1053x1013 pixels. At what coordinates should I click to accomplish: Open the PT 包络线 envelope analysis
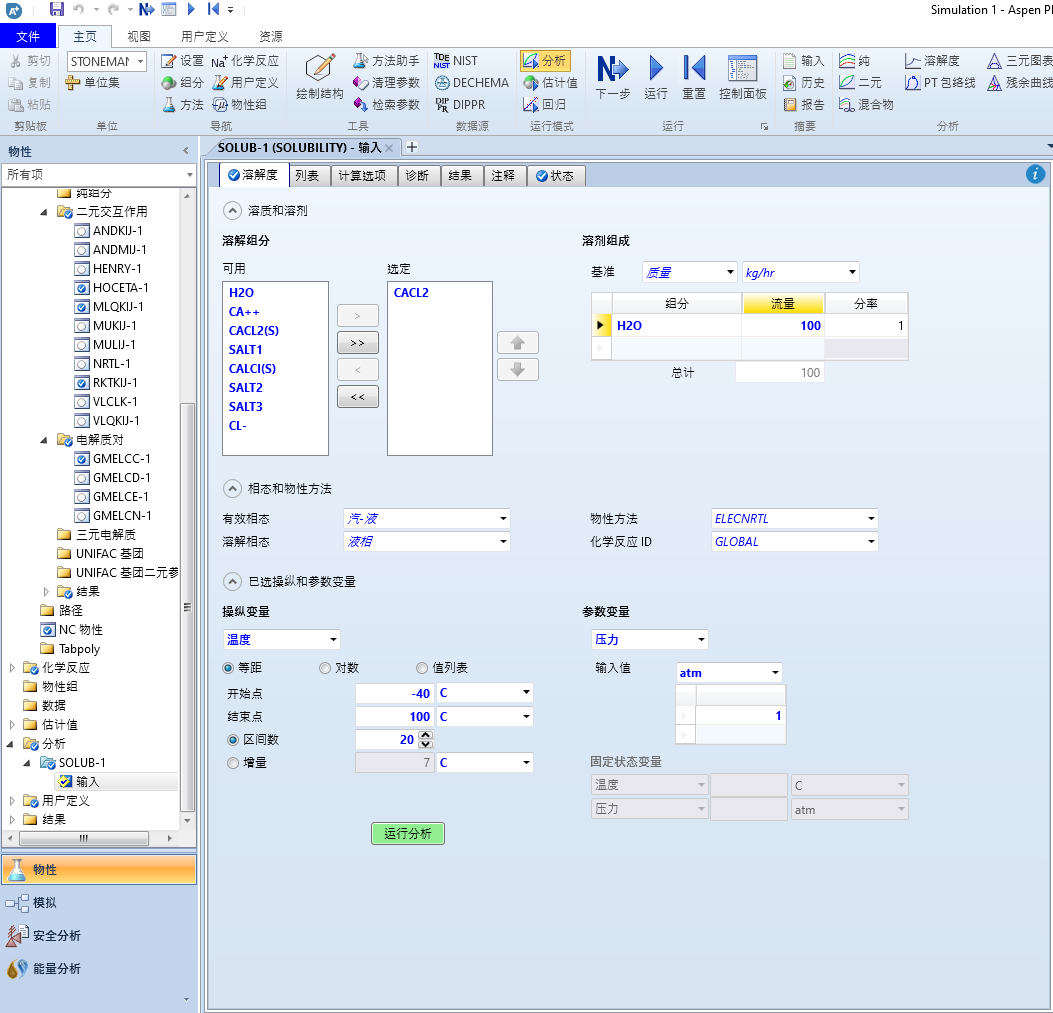940,83
